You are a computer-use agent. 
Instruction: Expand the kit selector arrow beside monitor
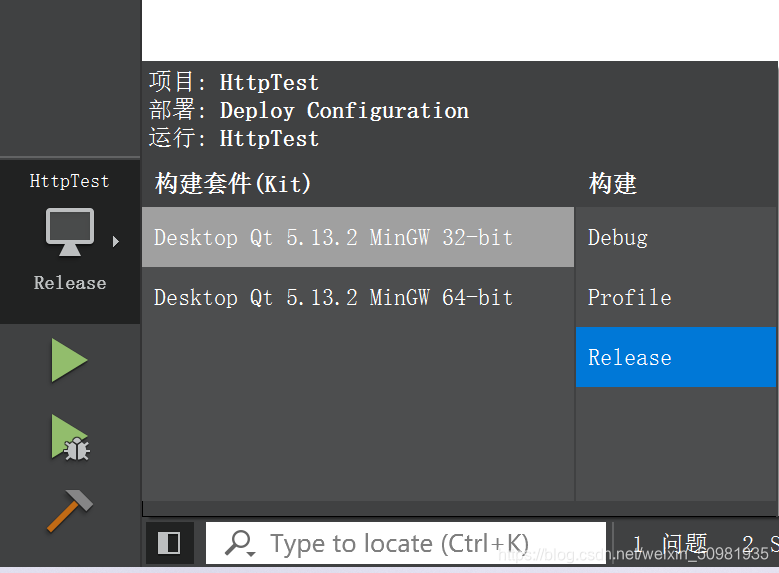click(x=116, y=242)
